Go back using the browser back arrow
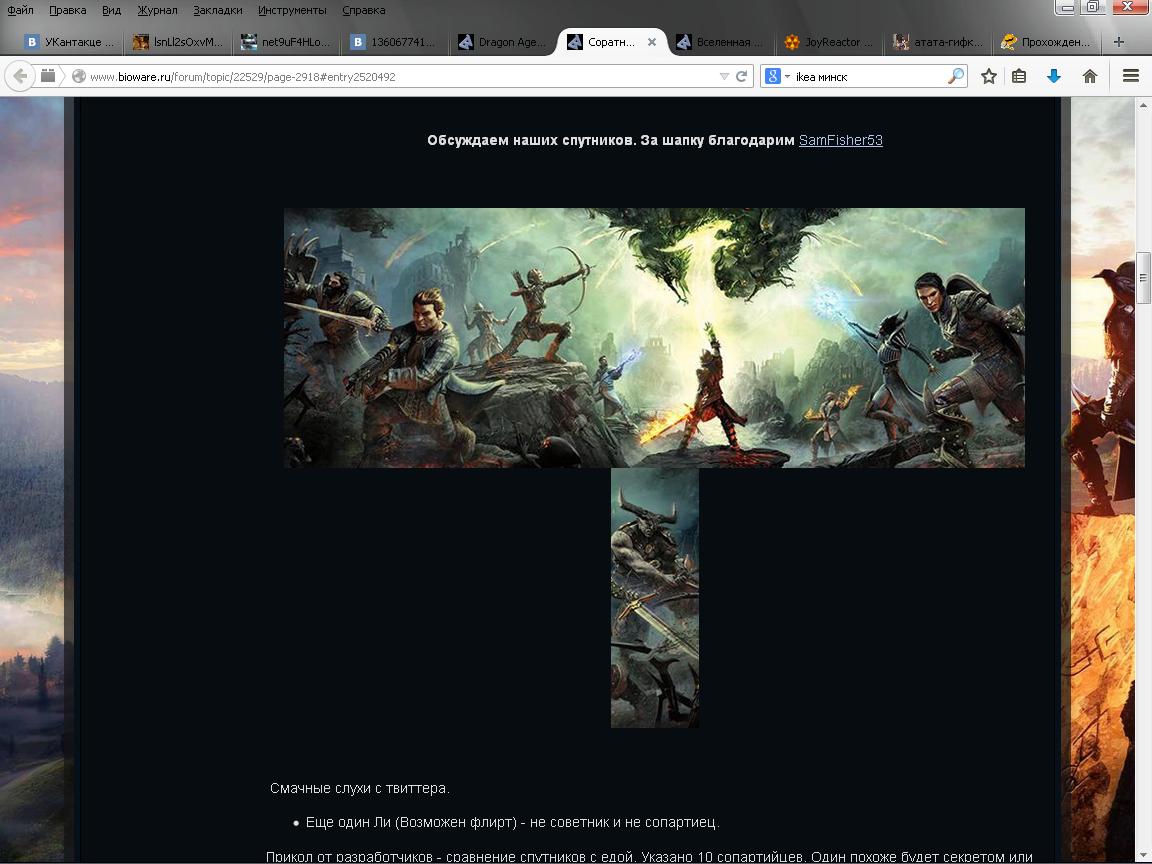The image size is (1152, 864). (21, 76)
